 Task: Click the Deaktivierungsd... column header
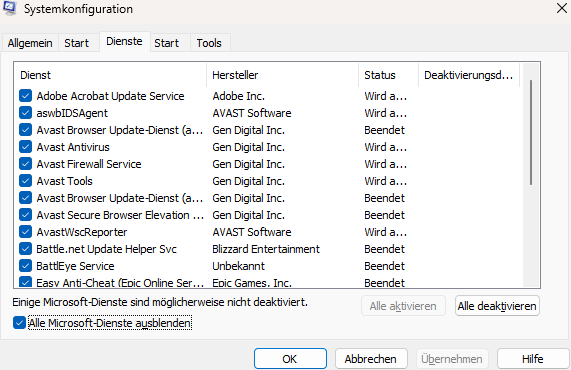point(469,75)
